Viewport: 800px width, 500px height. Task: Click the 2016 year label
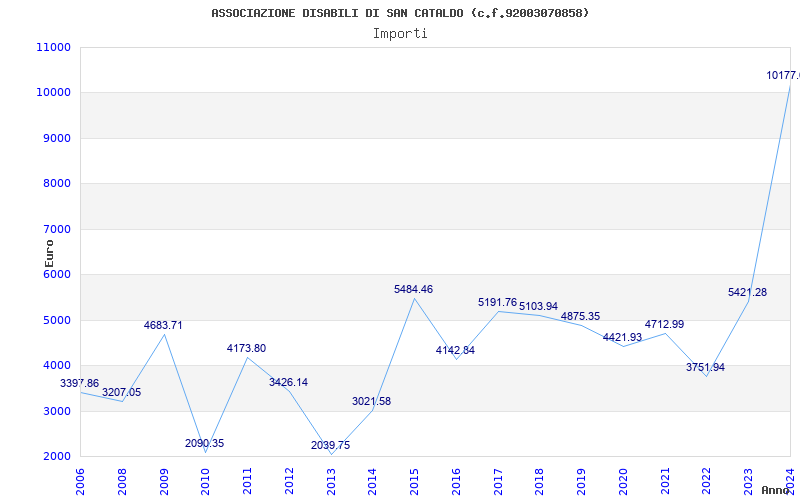456,482
